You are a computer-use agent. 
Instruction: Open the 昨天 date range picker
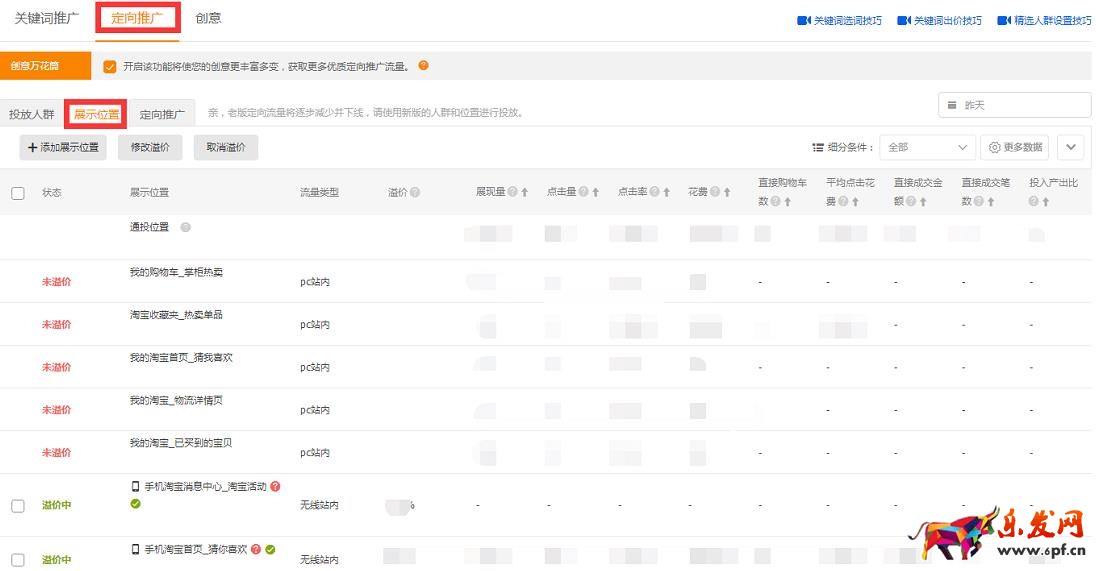click(x=1013, y=105)
